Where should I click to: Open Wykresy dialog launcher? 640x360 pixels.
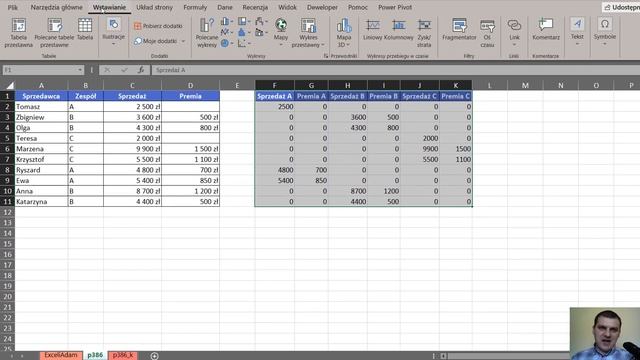[x=326, y=56]
